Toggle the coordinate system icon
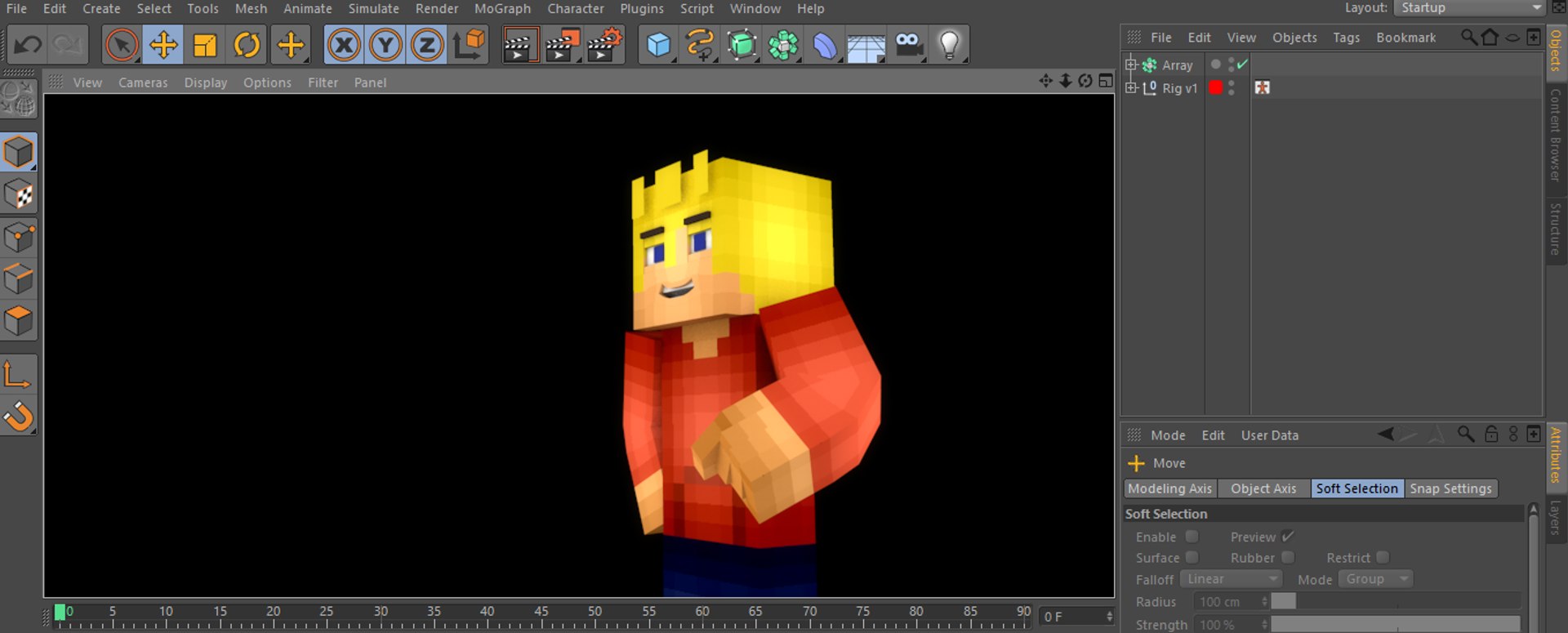The image size is (1568, 633). (470, 44)
